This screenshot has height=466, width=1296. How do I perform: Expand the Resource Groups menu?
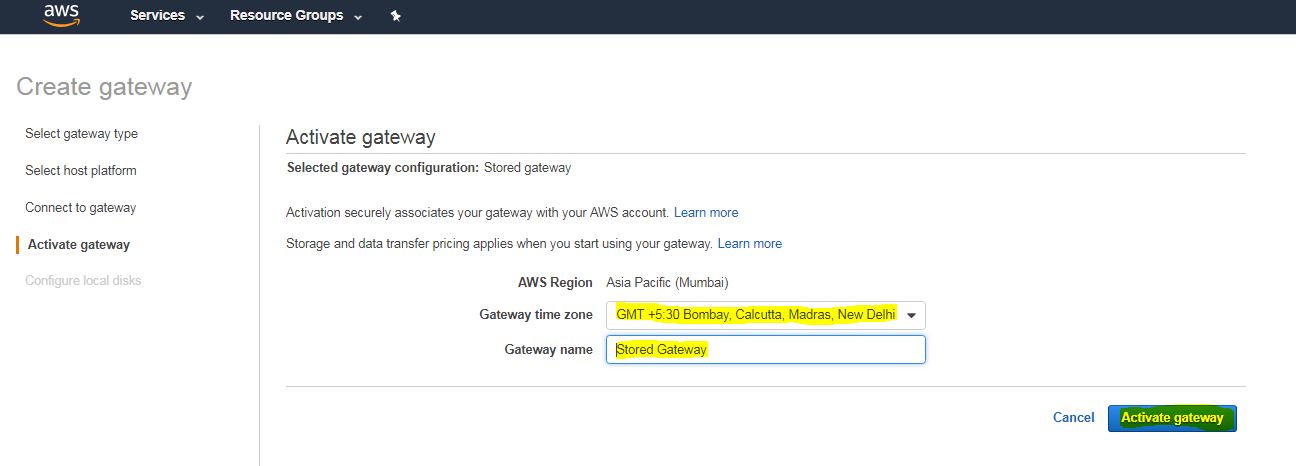coord(296,16)
